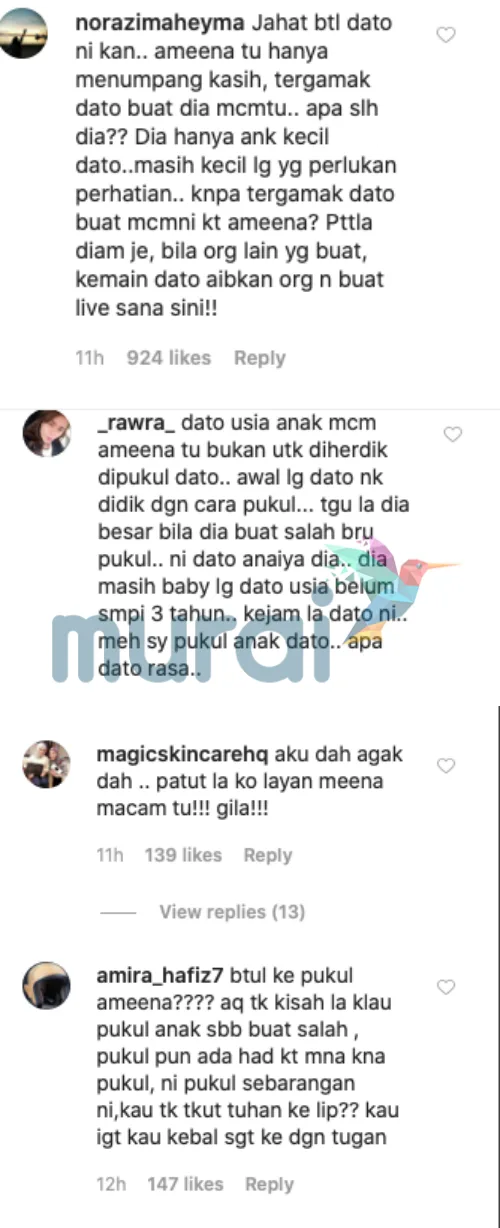Reply to amira_hafiz7's comment
The image size is (500, 1228).
(x=269, y=1184)
